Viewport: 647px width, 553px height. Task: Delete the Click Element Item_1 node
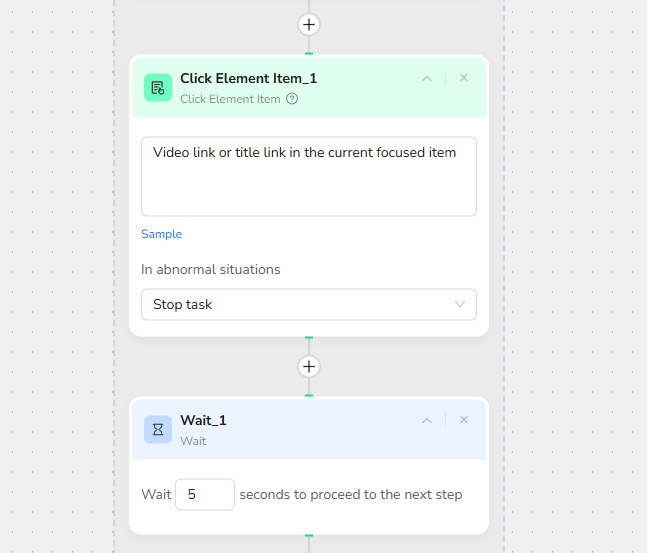(464, 78)
